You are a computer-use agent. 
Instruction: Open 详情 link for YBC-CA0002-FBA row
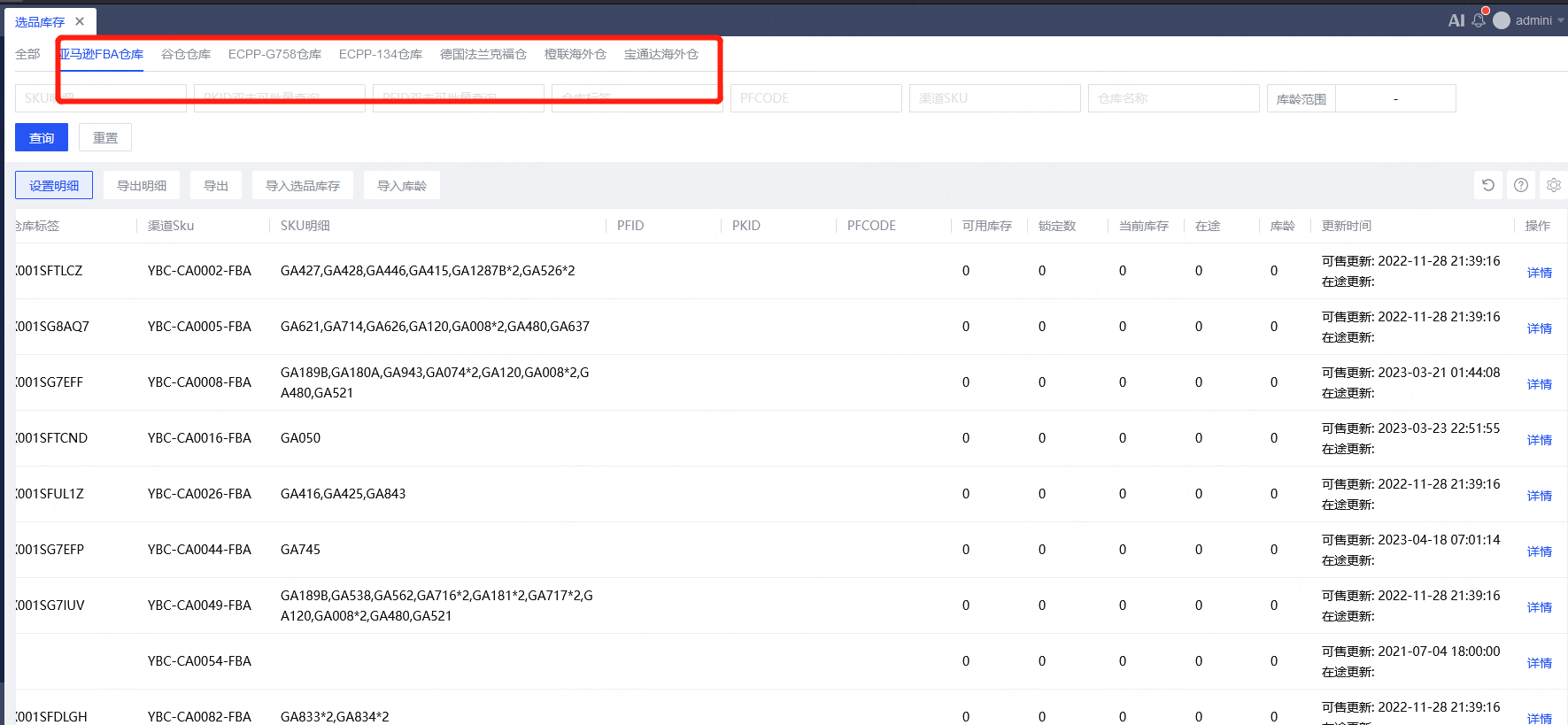[1539, 273]
